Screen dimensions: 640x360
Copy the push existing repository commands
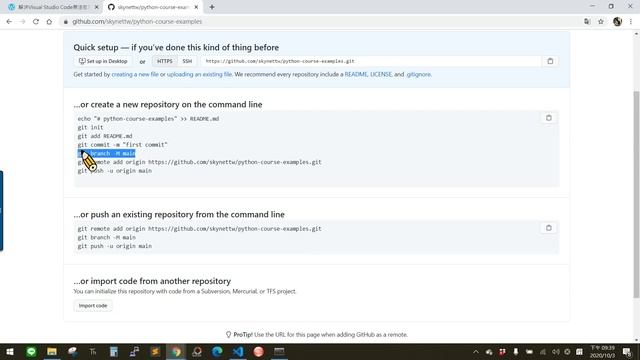point(549,228)
